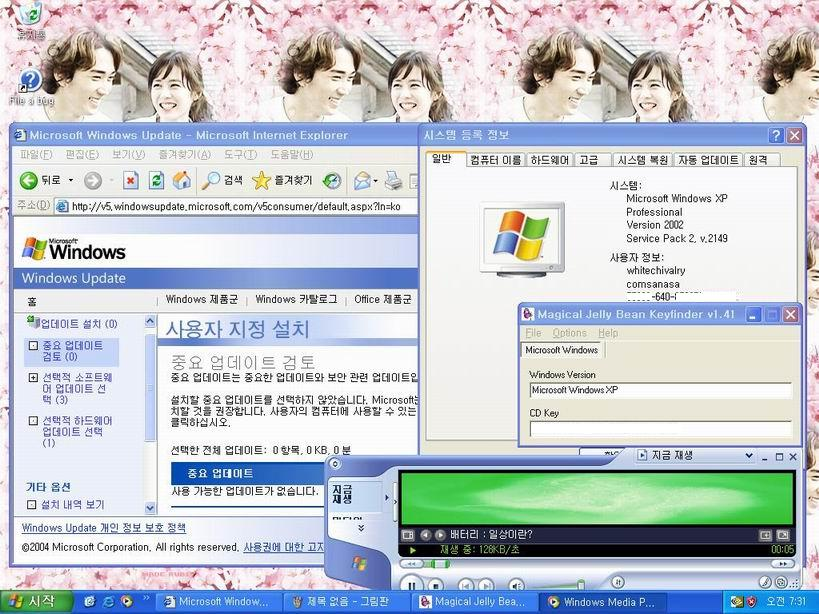Image resolution: width=819 pixels, height=614 pixels.
Task: Click the Keyfinder CD Key field
Action: tap(661, 428)
